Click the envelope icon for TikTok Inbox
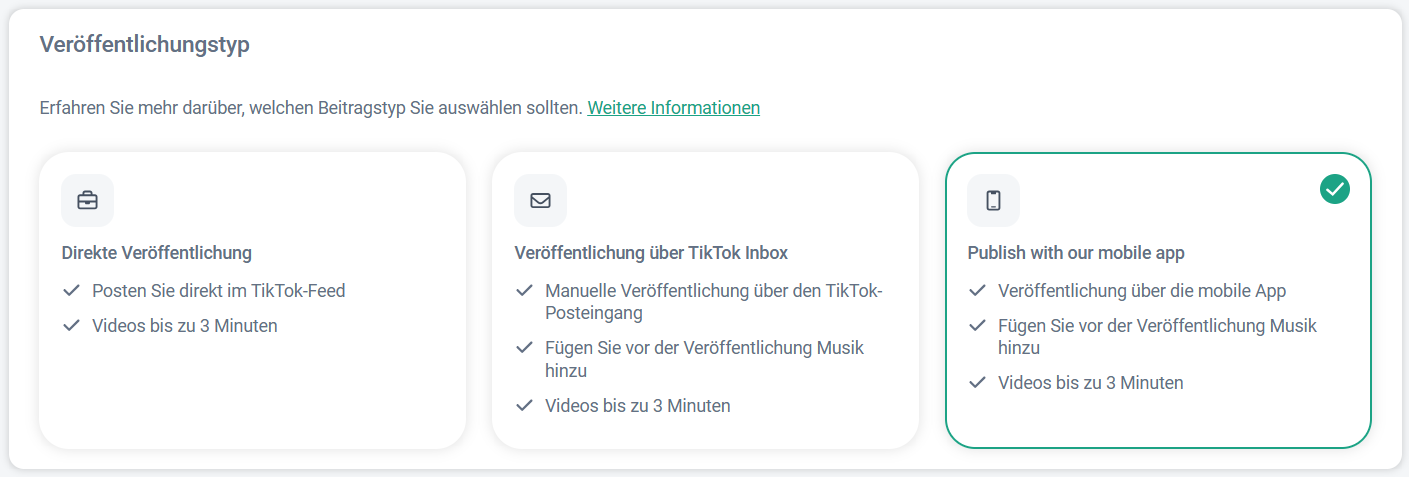The height and width of the screenshot is (477, 1409). (540, 200)
